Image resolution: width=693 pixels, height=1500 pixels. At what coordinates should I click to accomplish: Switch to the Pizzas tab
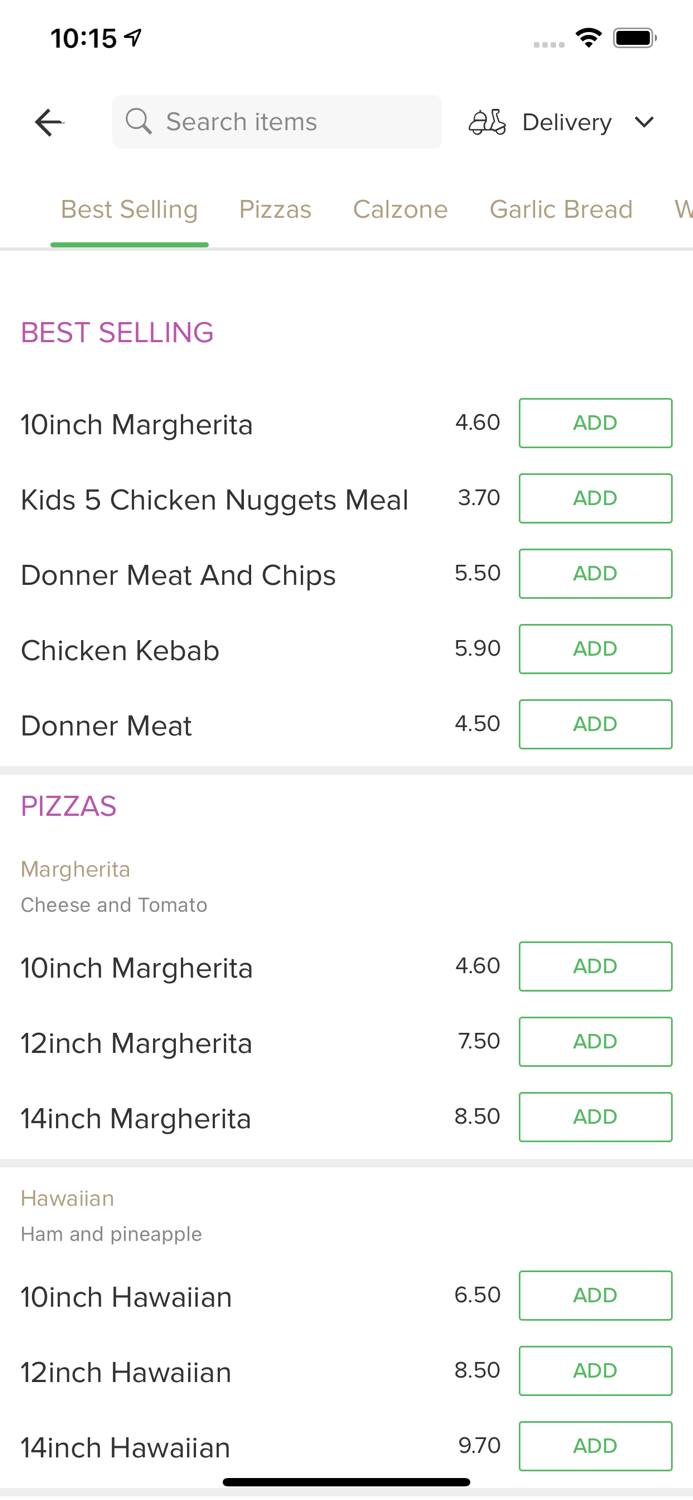[275, 210]
